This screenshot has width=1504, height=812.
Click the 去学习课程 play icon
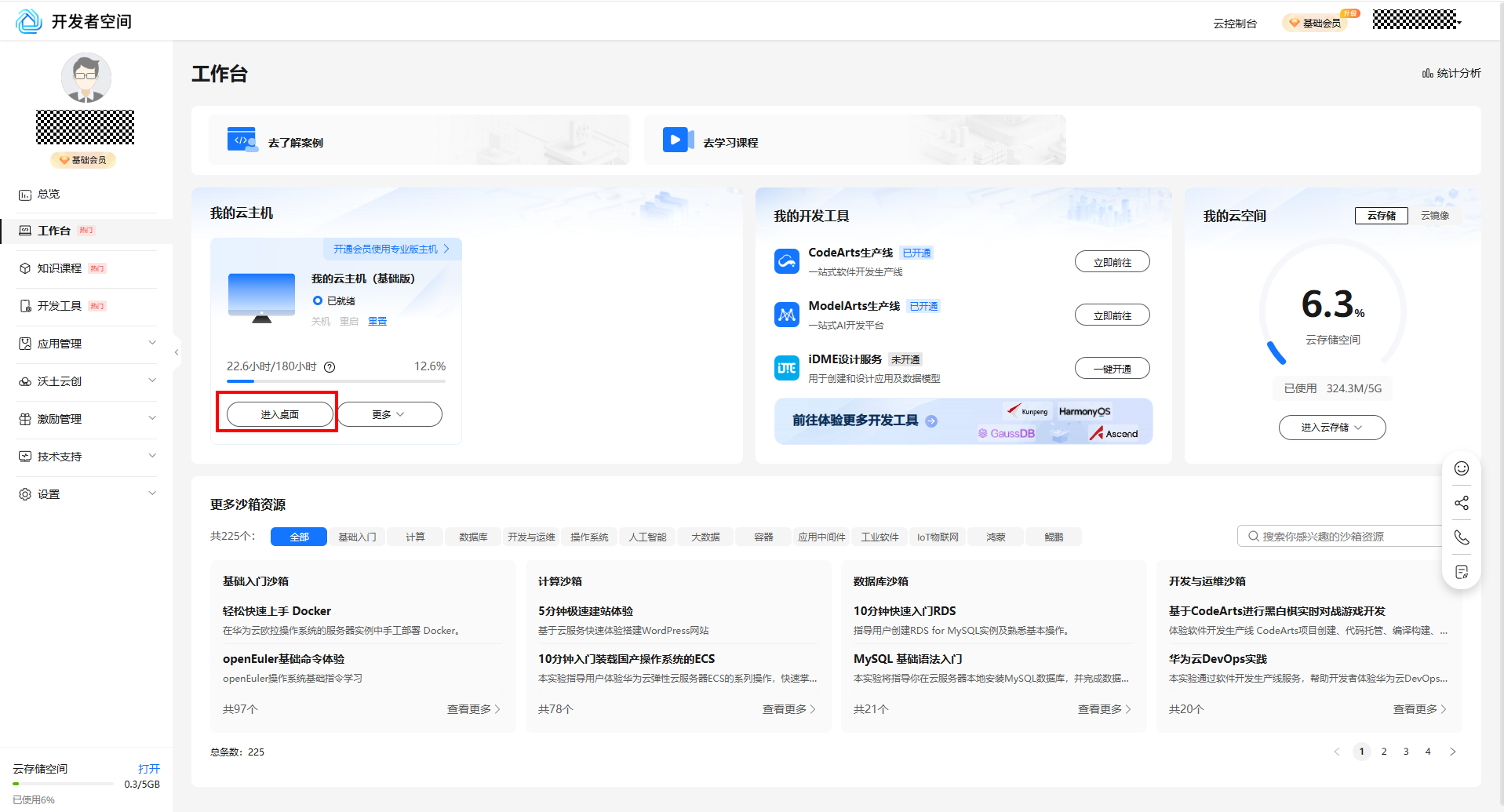(x=678, y=140)
